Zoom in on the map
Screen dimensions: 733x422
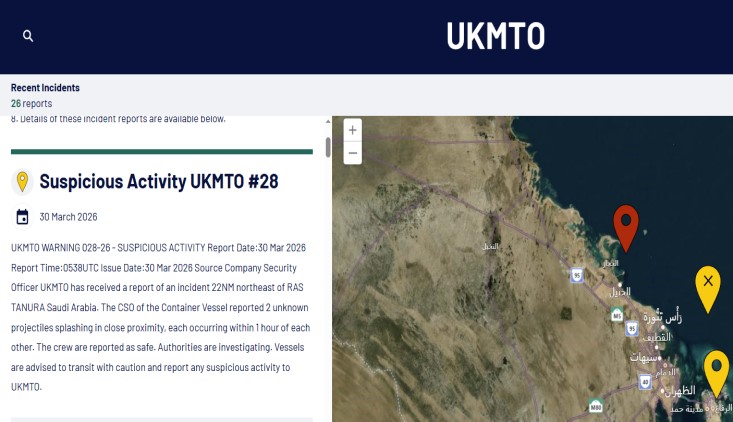352,130
